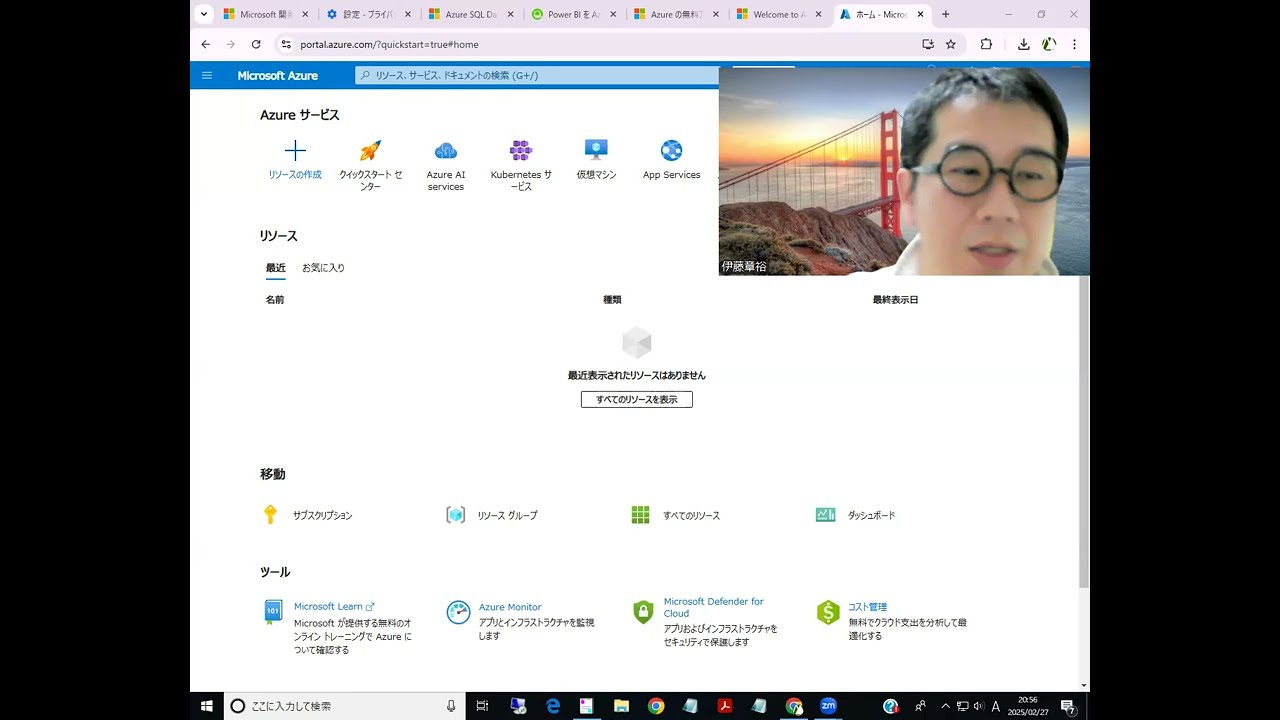The image size is (1280, 720).
Task: Click the install app icon in address bar
Action: pyautogui.click(x=928, y=44)
